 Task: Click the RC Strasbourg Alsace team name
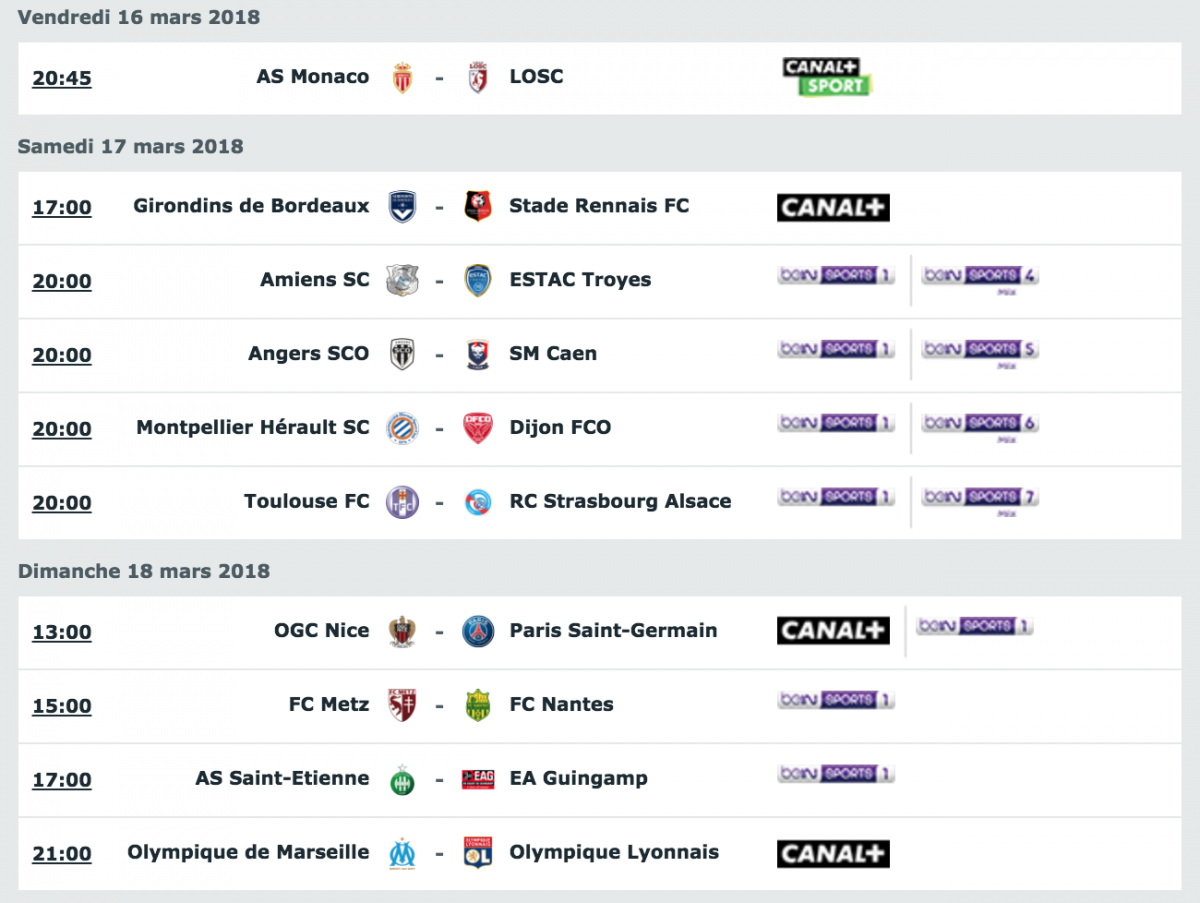[620, 502]
